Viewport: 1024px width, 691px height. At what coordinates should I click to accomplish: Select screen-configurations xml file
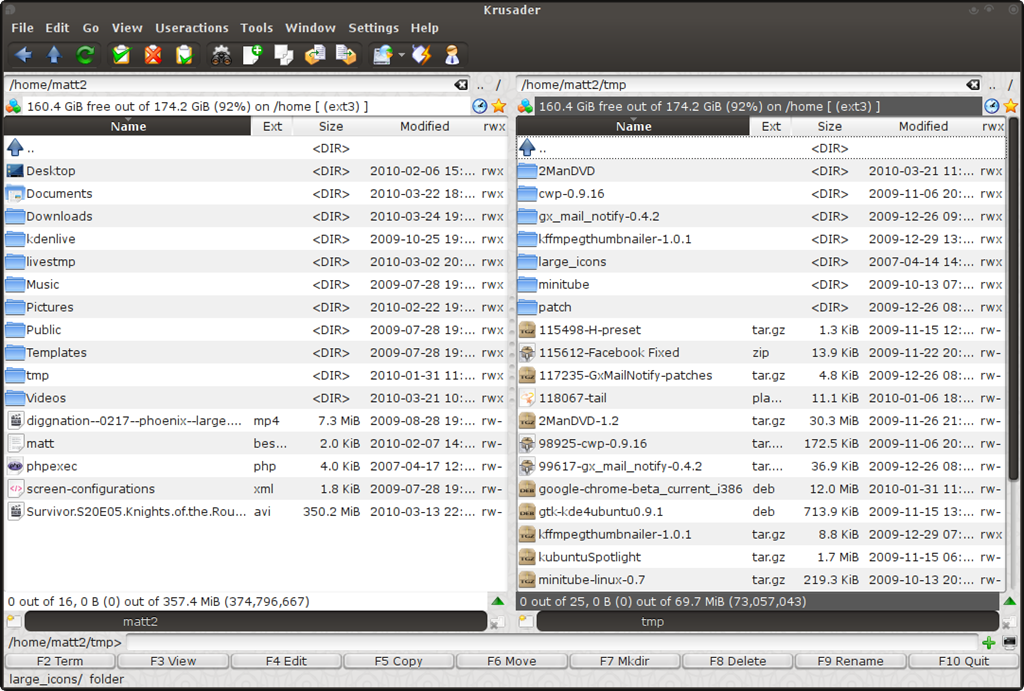[255, 489]
